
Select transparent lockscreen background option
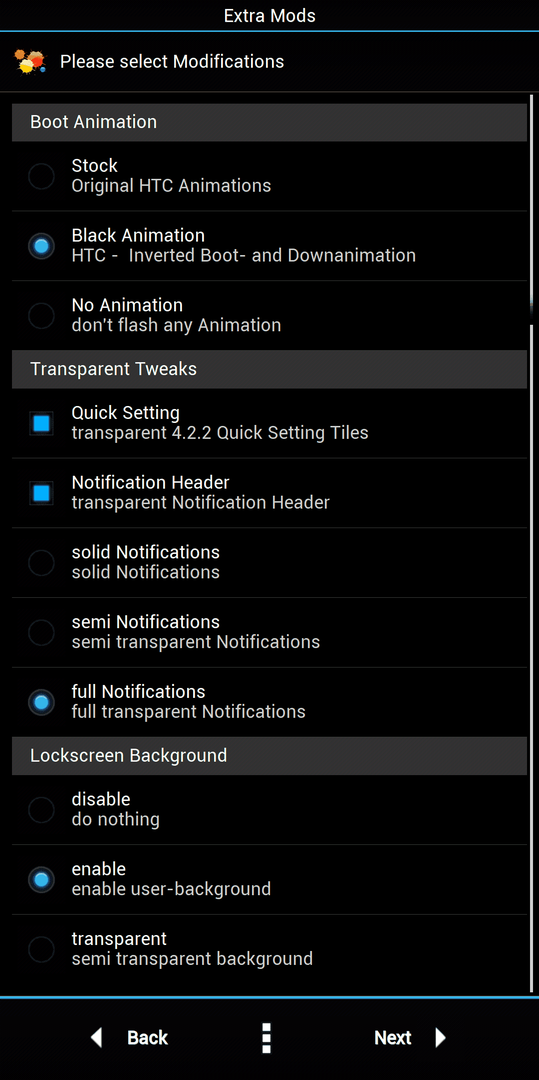click(269, 948)
